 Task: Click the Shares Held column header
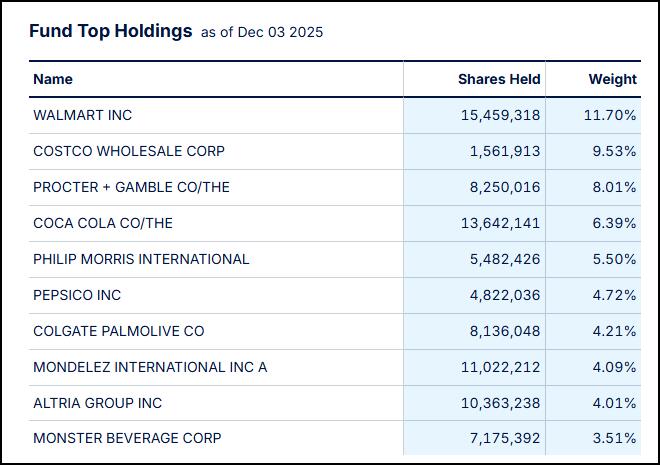coord(499,79)
